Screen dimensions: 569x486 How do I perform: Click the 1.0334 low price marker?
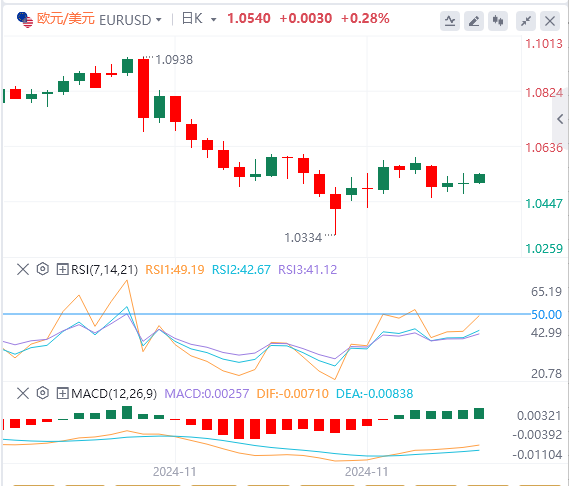coord(303,238)
